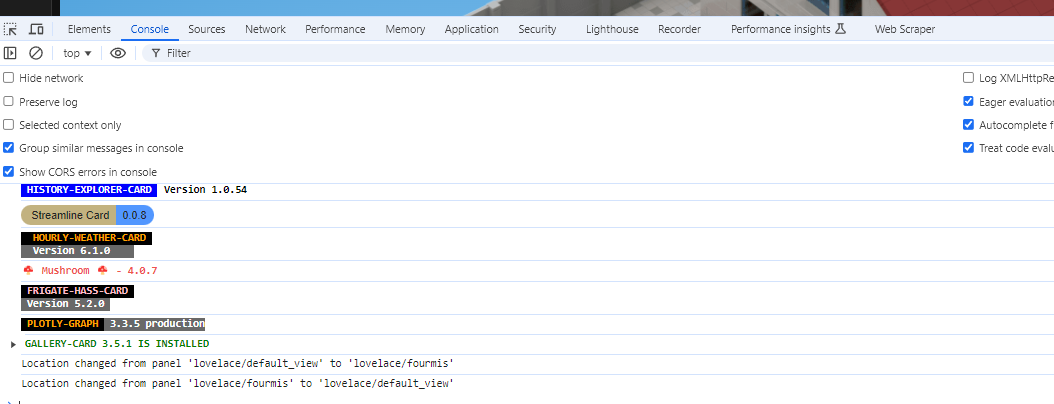Click the Version 5.2.0 label

[65, 304]
